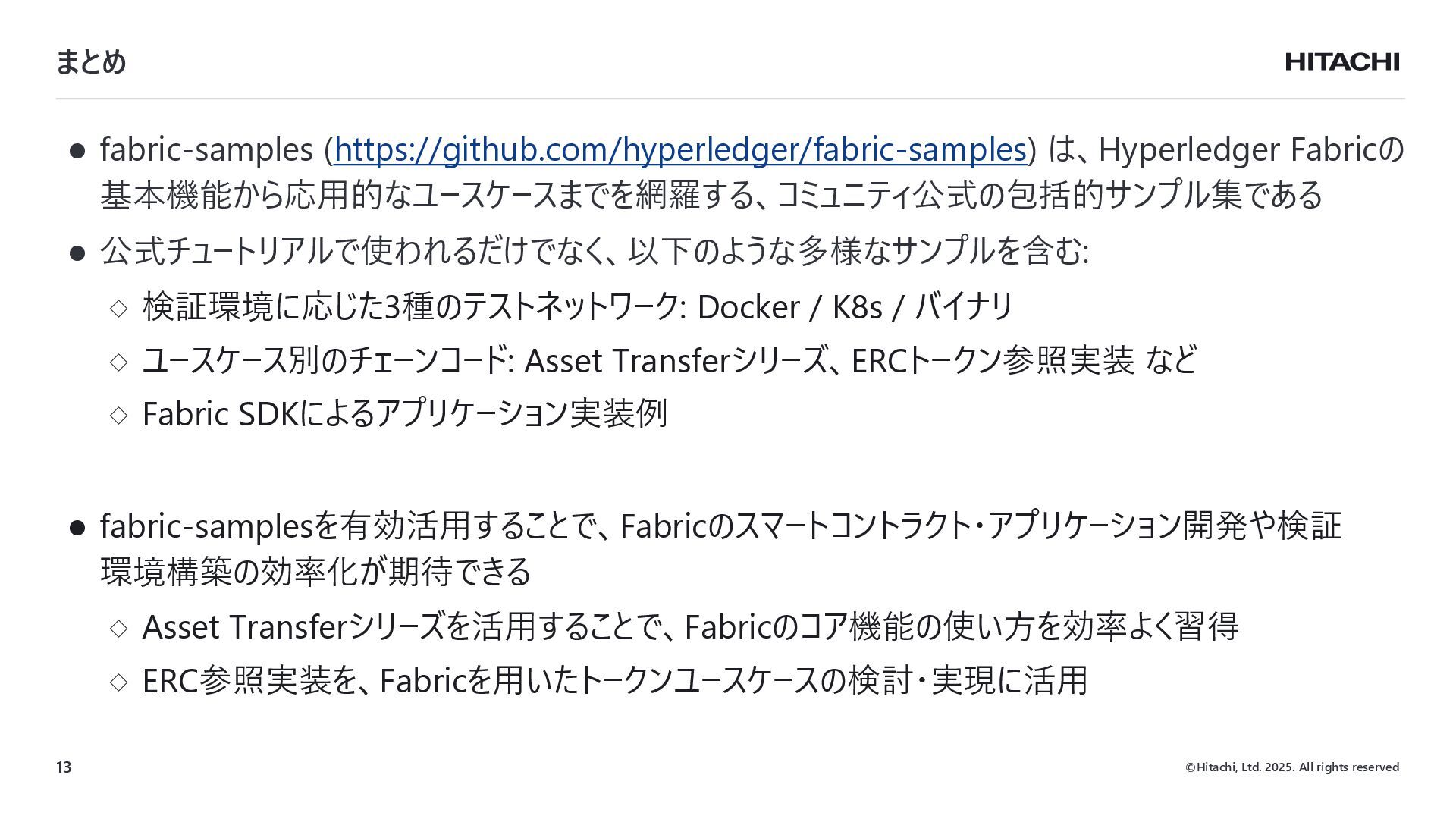Click diamond bullet beside ユースケース別のチェーンコード
Image resolution: width=1456 pixels, height=819 pixels.
[119, 362]
